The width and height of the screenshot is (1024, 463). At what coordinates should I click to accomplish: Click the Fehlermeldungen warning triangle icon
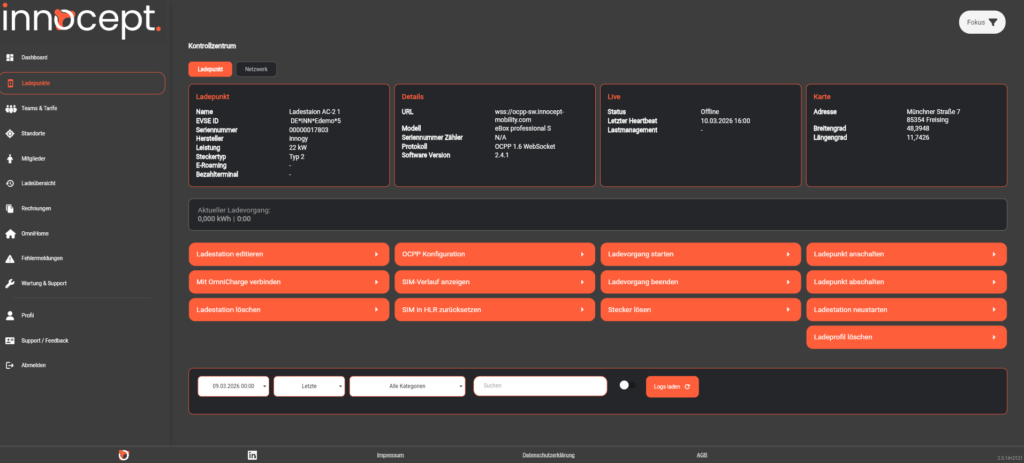click(x=10, y=258)
